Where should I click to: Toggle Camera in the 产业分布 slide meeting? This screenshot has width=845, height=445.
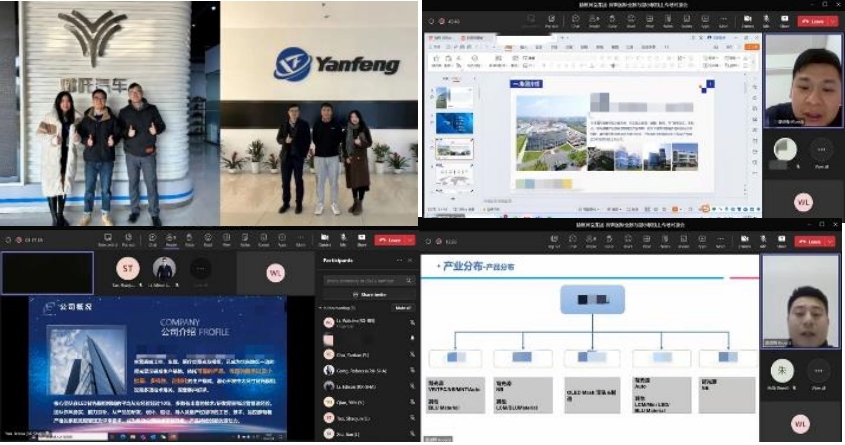[744, 241]
